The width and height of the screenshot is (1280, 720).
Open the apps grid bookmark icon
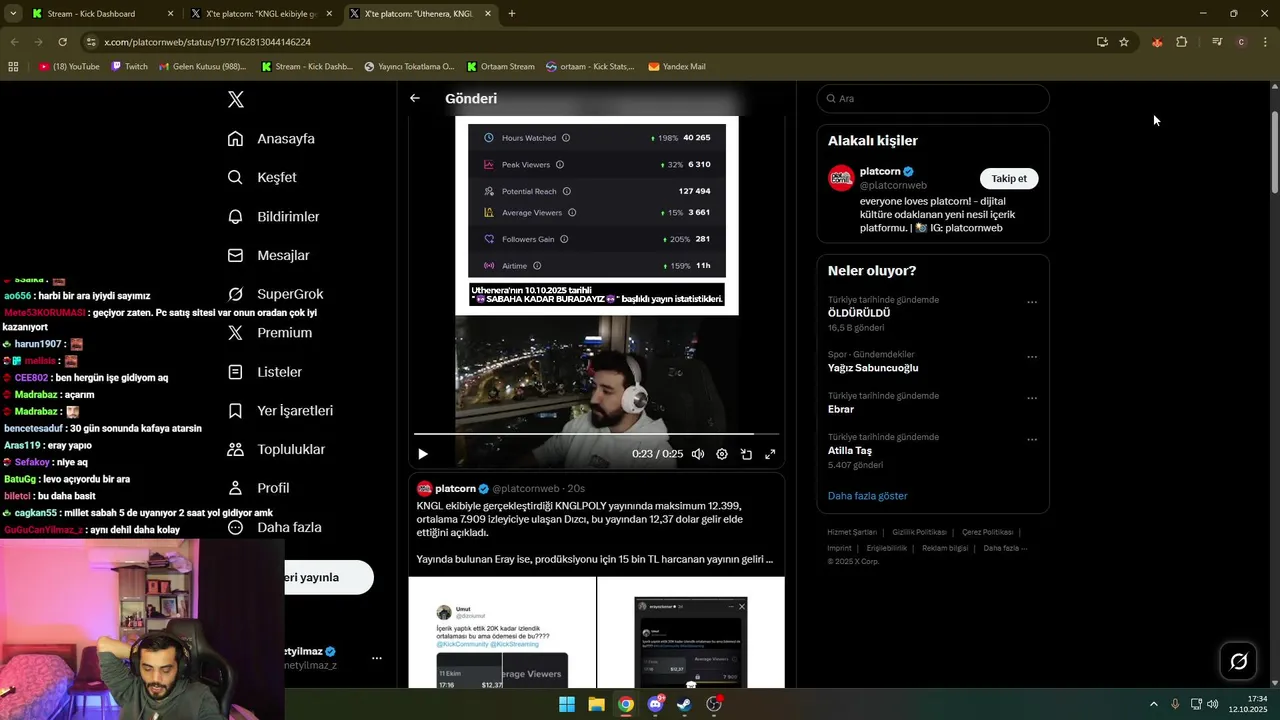click(x=13, y=67)
